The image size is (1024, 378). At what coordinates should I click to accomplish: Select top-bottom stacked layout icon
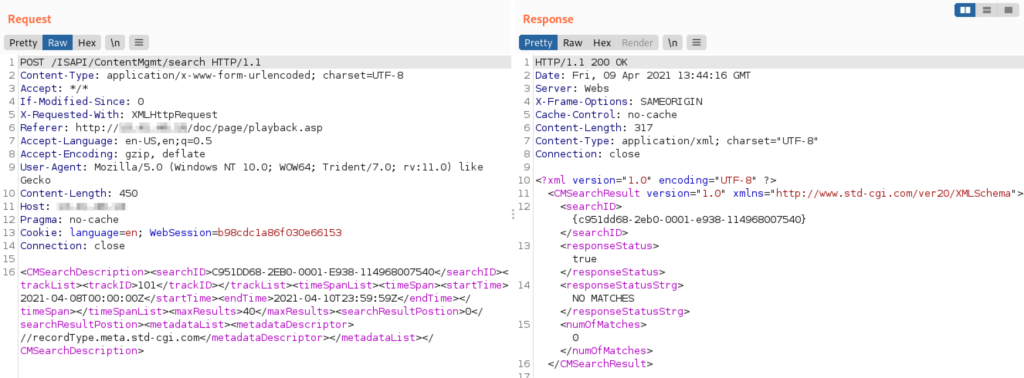tap(987, 10)
